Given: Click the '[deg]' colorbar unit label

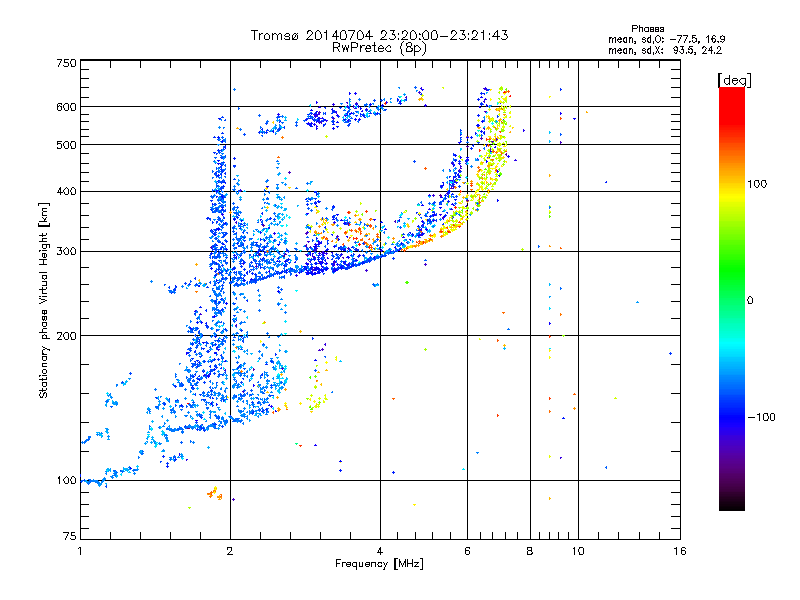Looking at the screenshot, I should tap(734, 80).
